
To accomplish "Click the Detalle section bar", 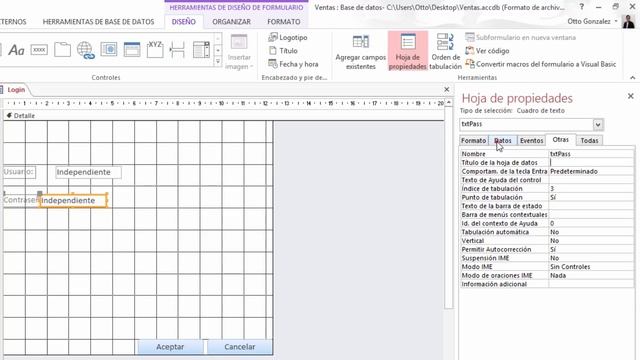I will coord(223,116).
